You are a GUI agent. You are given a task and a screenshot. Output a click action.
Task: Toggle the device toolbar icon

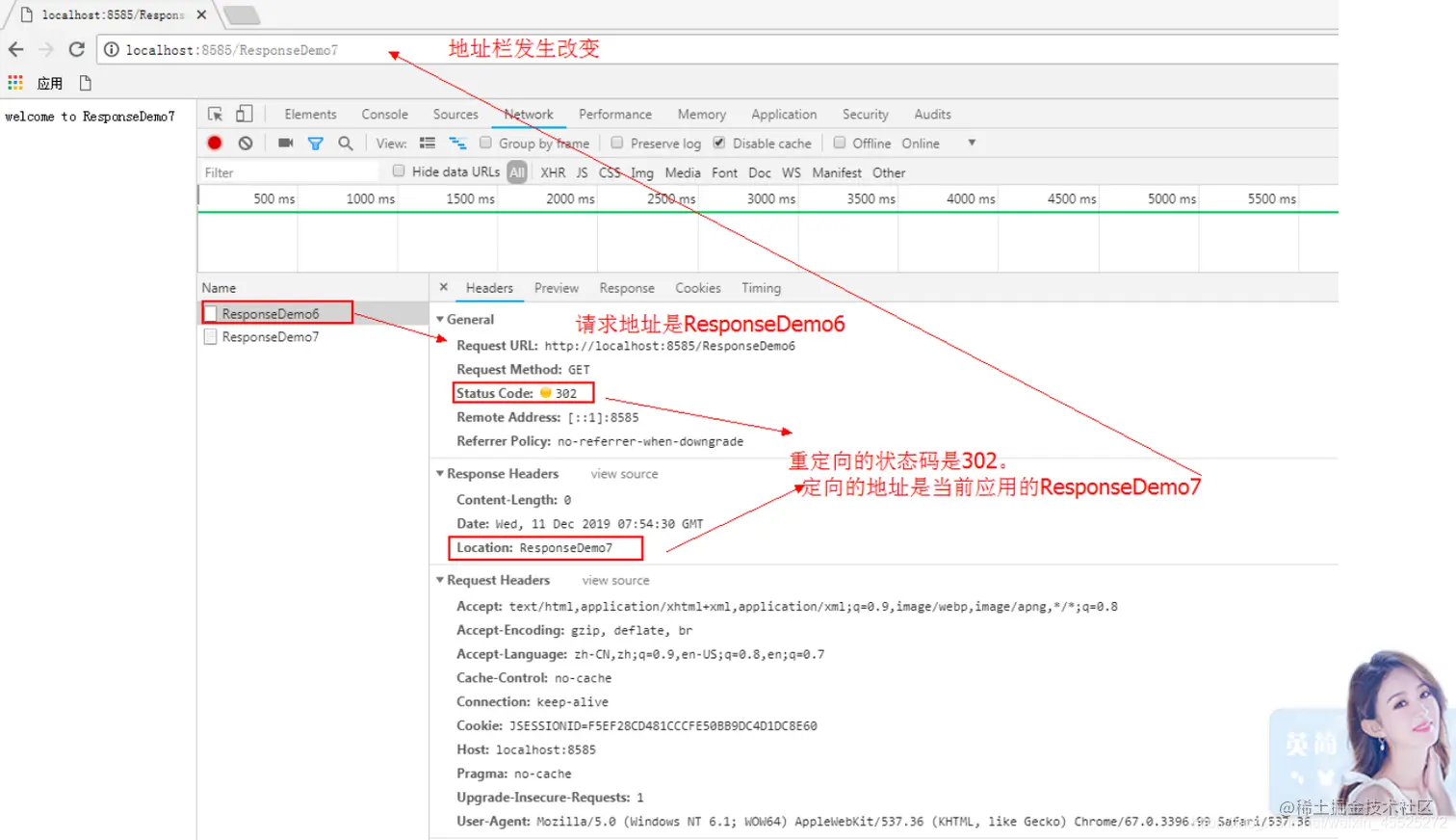coord(245,114)
